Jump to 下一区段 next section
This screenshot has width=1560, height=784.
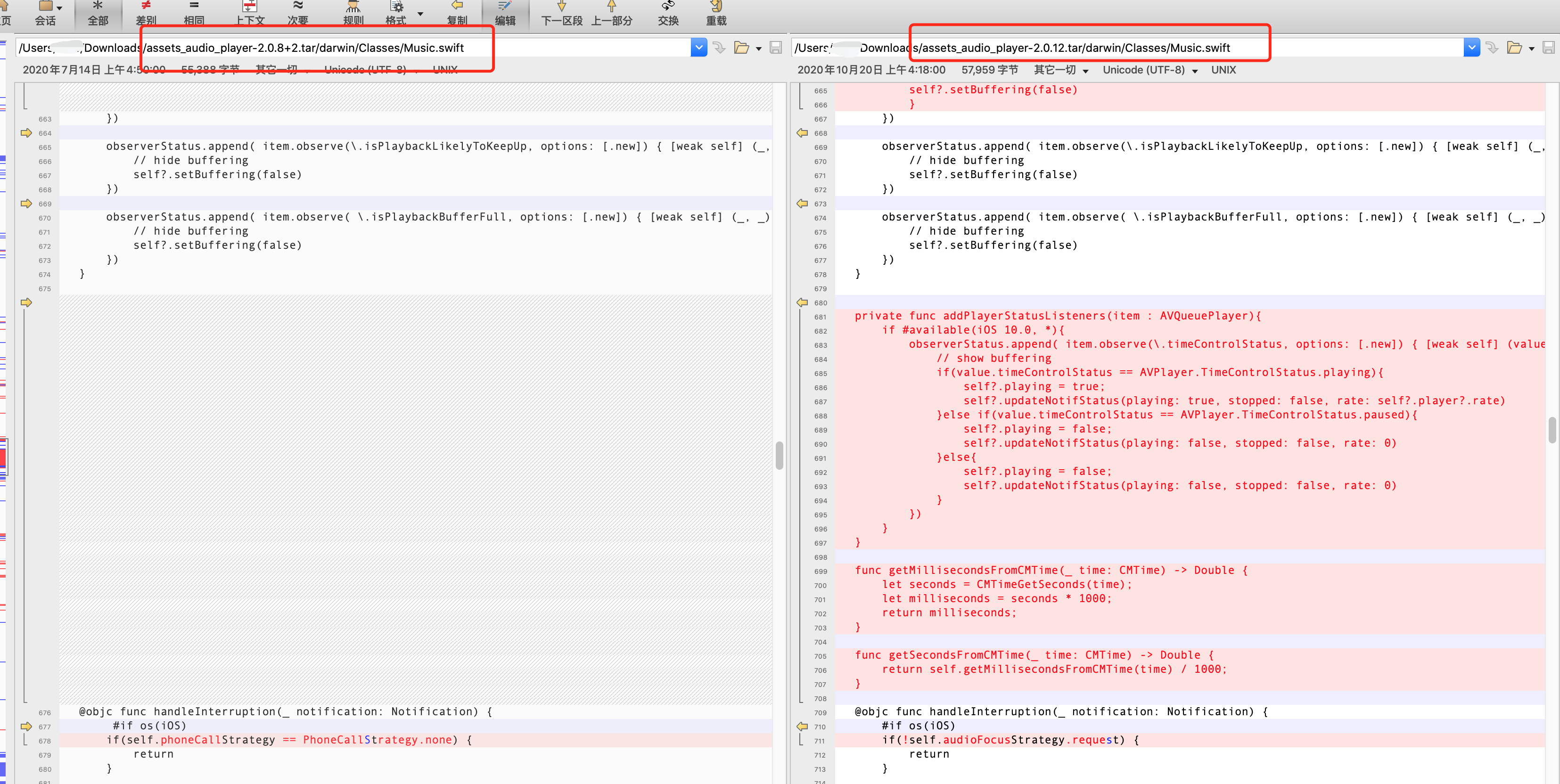(561, 12)
